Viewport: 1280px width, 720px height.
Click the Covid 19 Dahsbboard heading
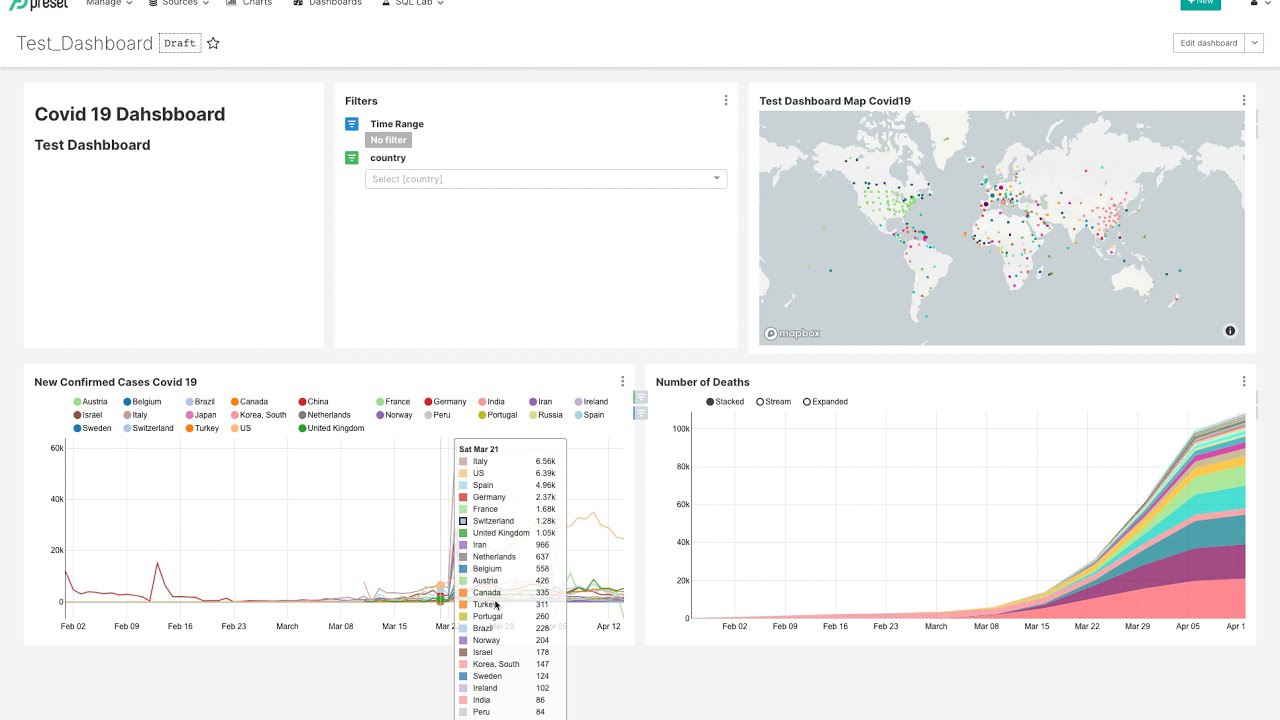point(130,114)
